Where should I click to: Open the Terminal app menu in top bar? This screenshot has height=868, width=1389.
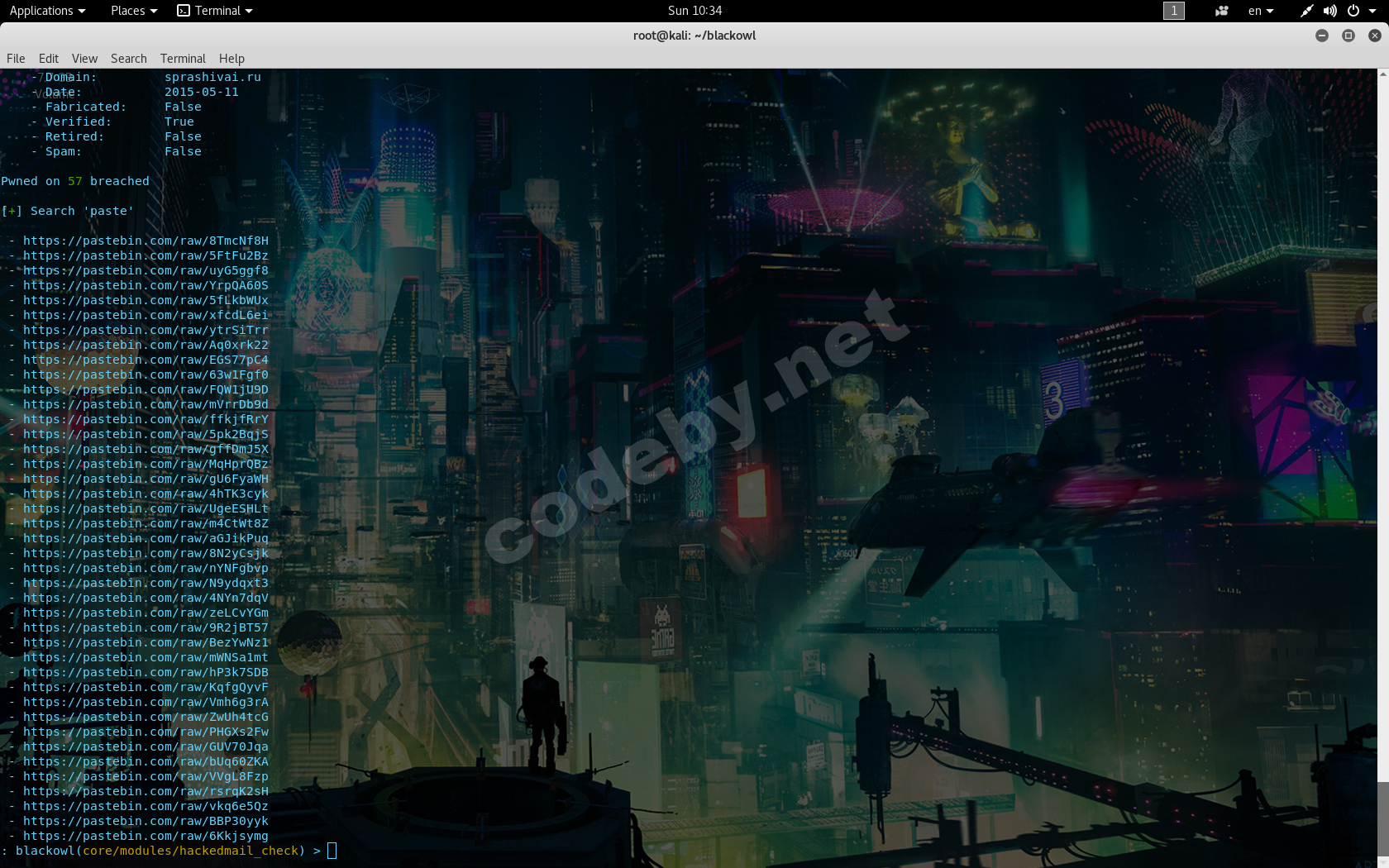point(215,11)
